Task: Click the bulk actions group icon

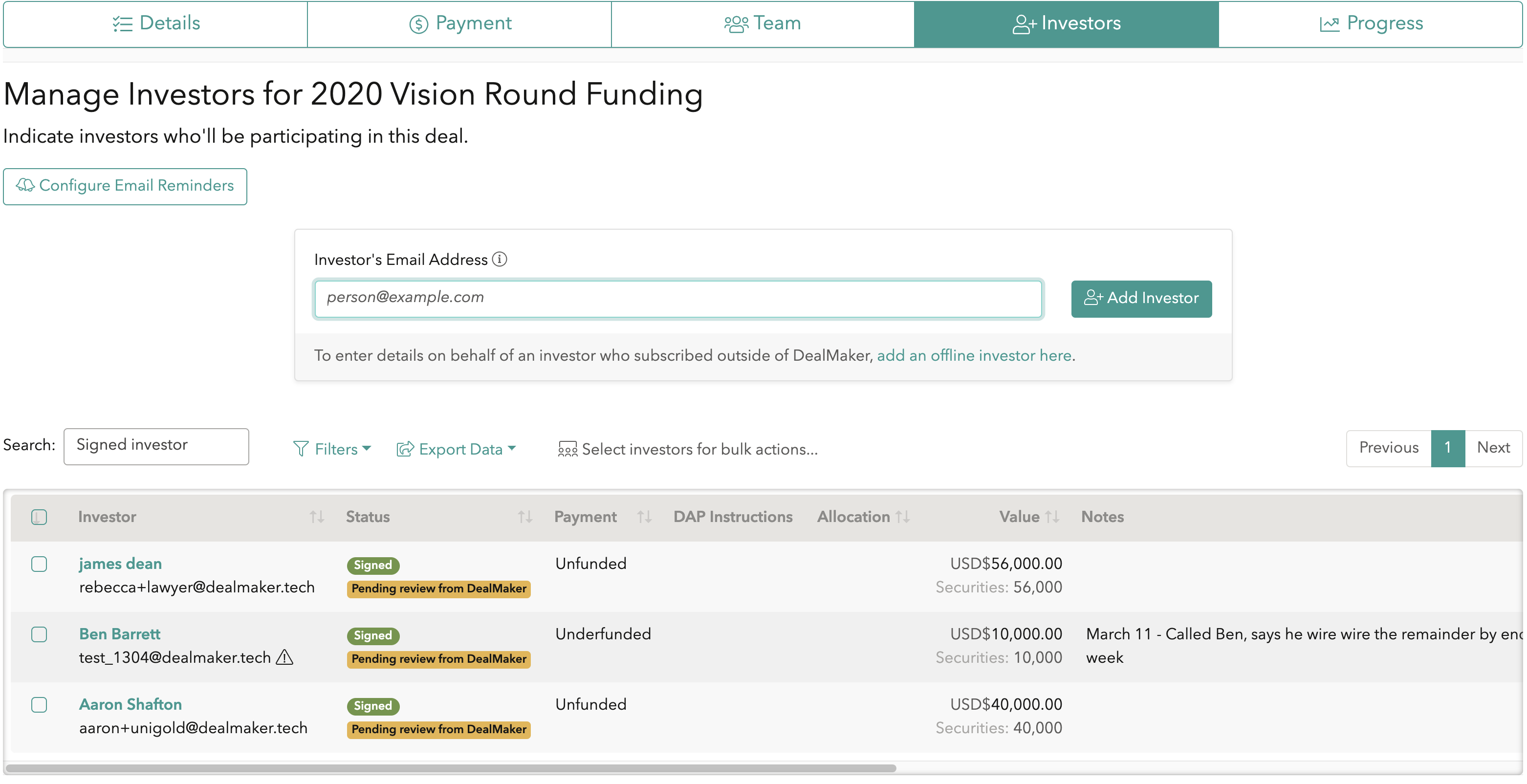Action: coord(567,449)
